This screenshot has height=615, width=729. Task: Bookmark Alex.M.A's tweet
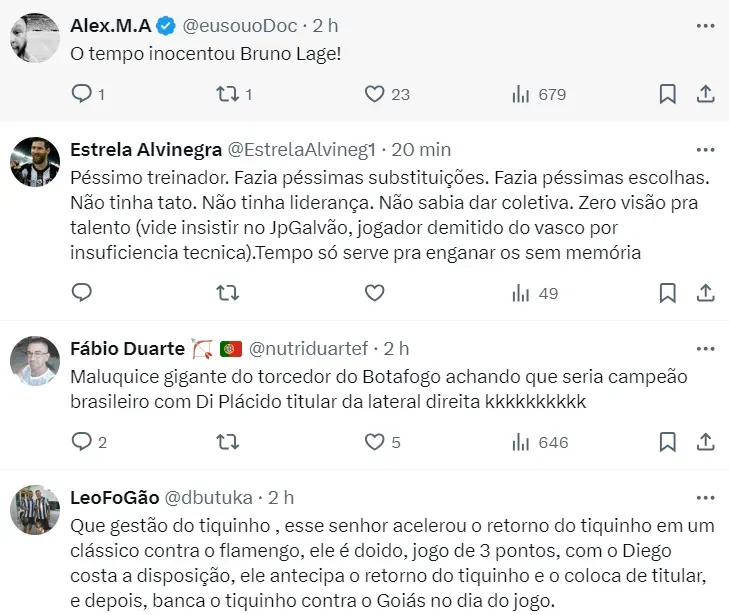pos(667,94)
